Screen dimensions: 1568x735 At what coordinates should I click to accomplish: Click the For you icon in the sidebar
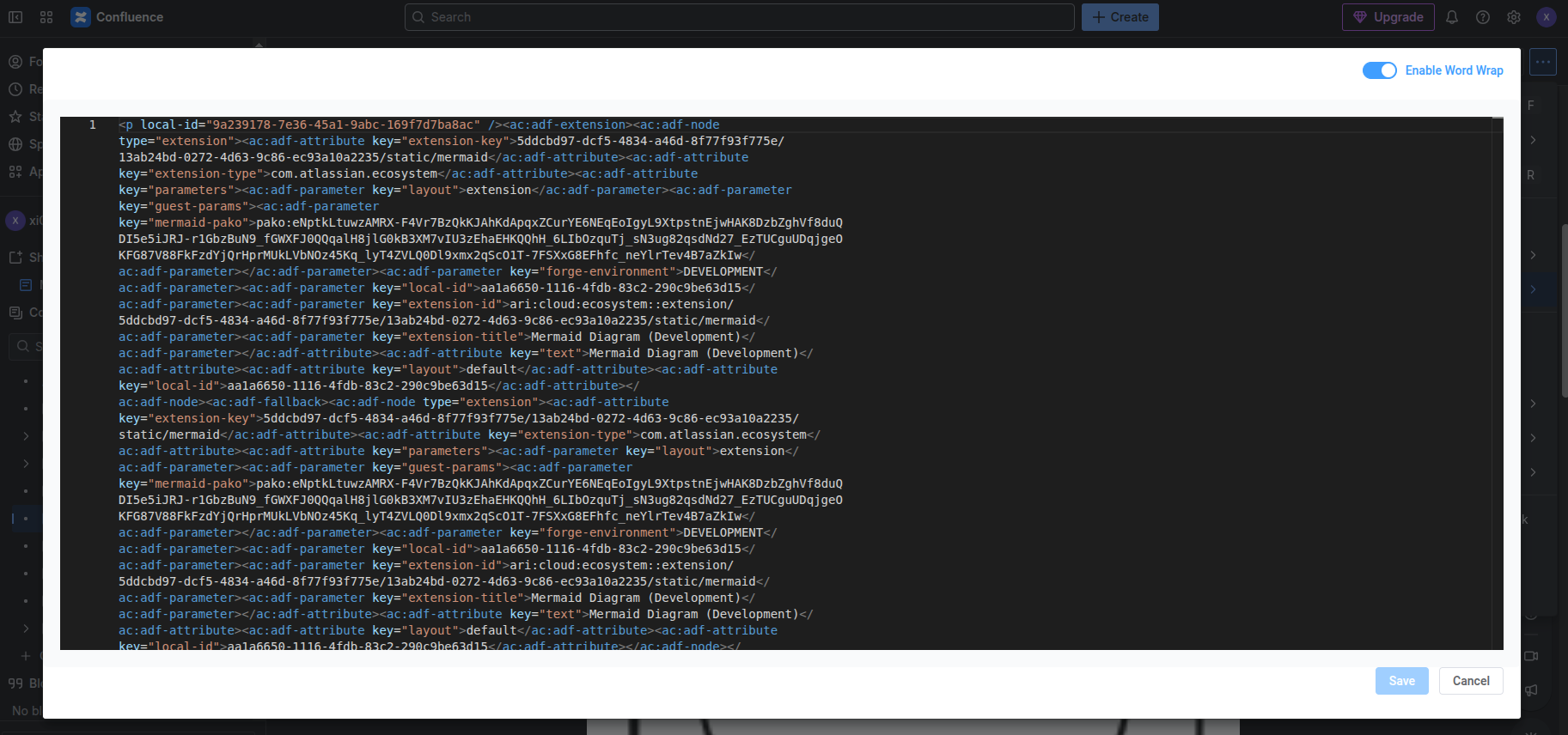15,62
